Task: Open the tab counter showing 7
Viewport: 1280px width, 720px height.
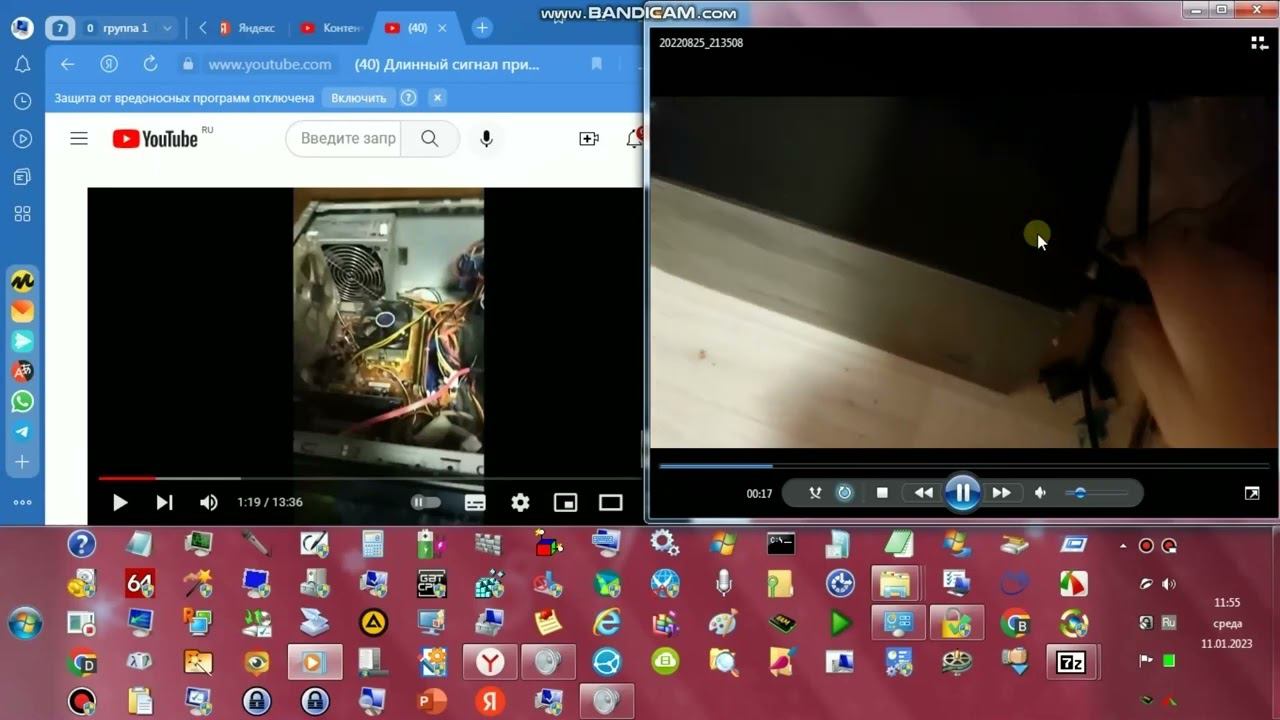Action: pos(61,28)
